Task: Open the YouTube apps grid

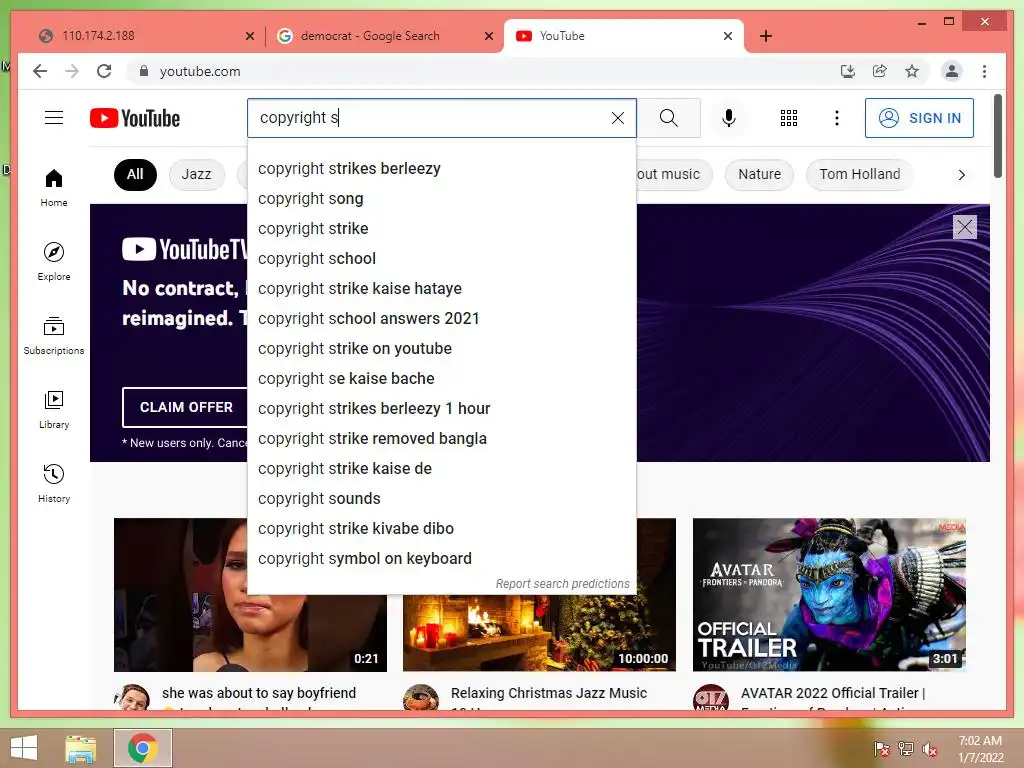Action: tap(789, 118)
